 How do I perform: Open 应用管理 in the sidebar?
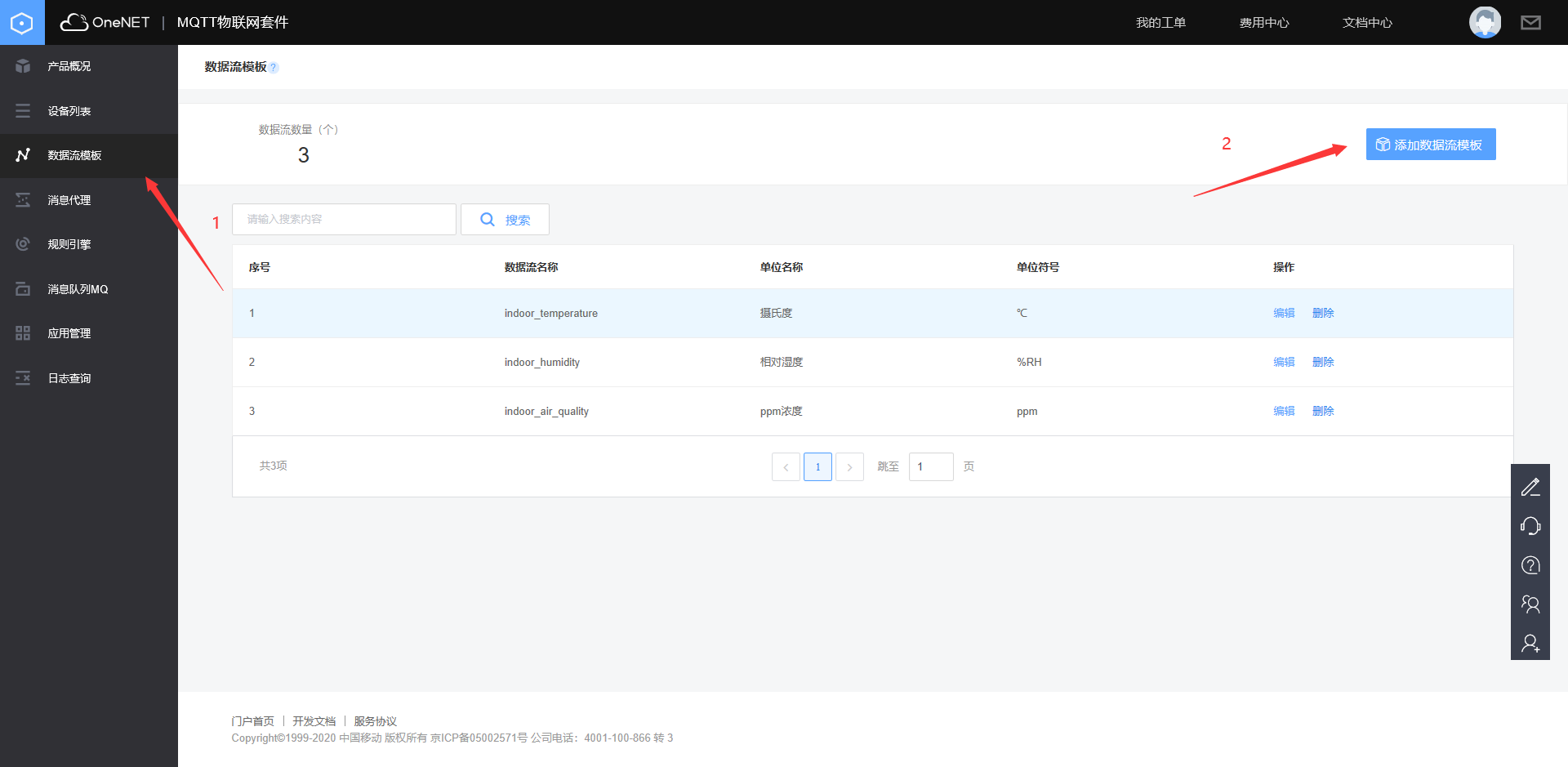[x=89, y=333]
